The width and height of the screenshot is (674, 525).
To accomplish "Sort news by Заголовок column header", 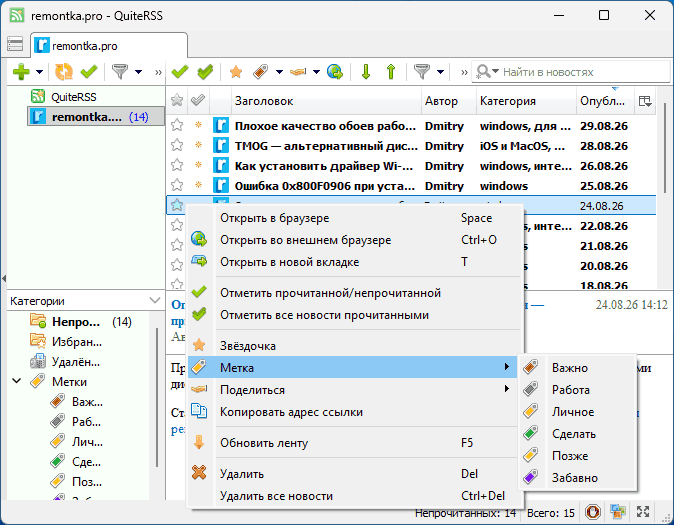I will pyautogui.click(x=326, y=101).
